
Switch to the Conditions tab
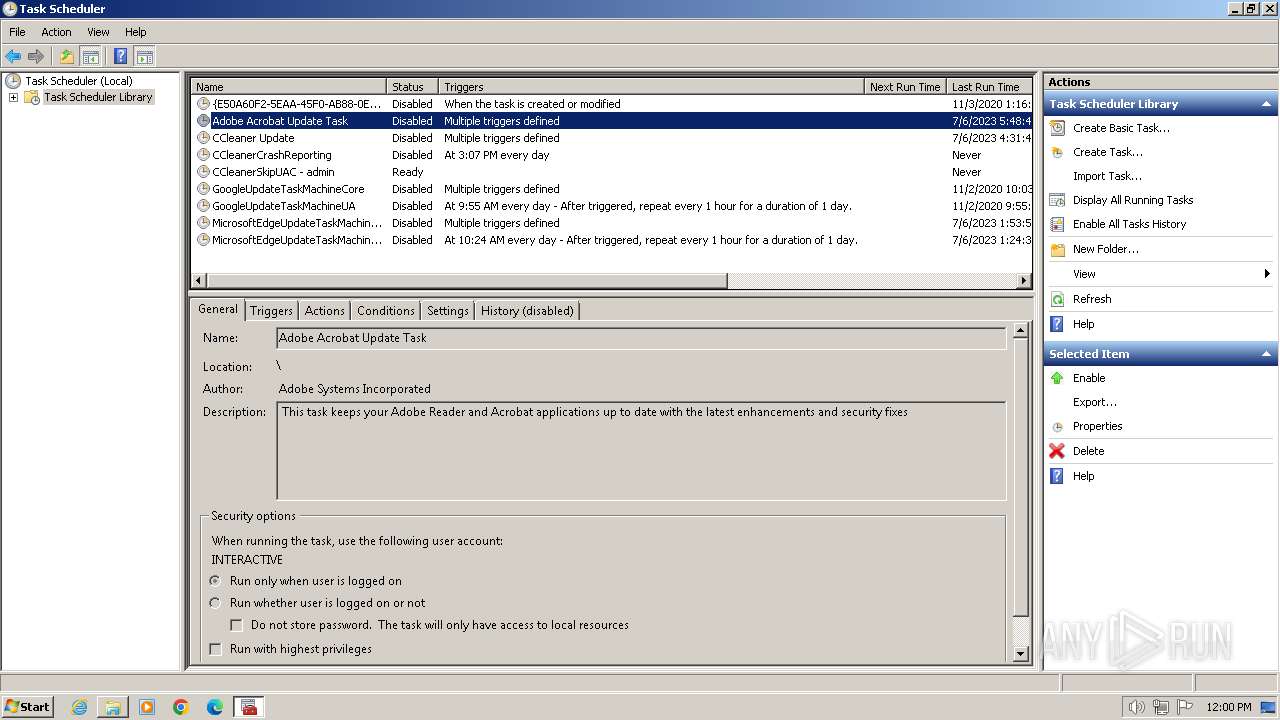pos(385,311)
